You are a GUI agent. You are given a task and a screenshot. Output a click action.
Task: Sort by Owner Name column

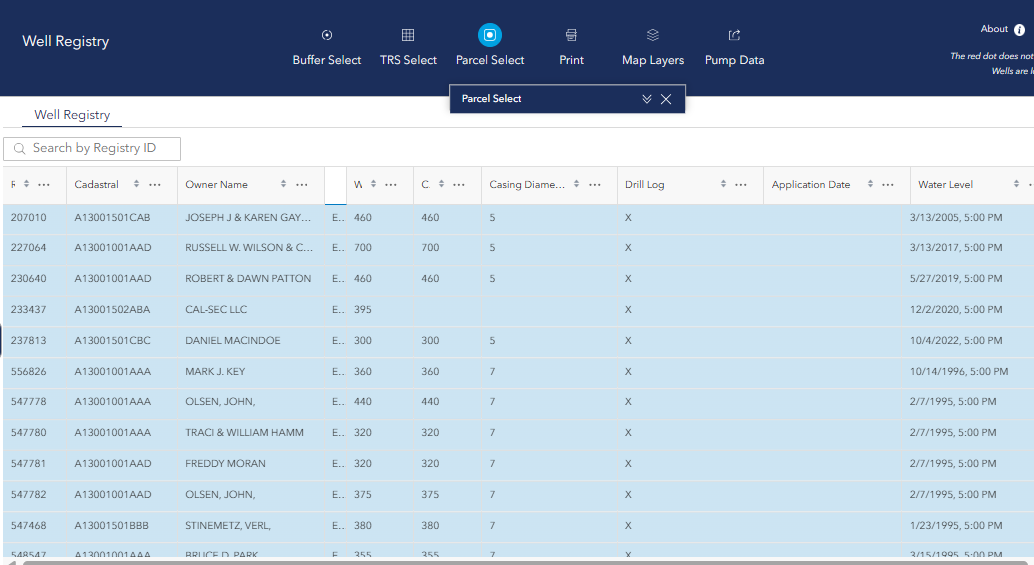(284, 185)
